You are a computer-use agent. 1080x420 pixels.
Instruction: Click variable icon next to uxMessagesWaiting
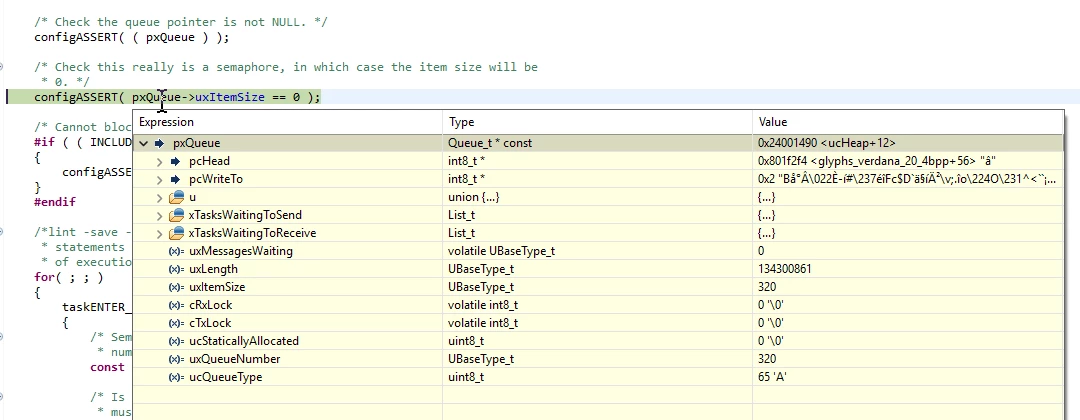(176, 251)
